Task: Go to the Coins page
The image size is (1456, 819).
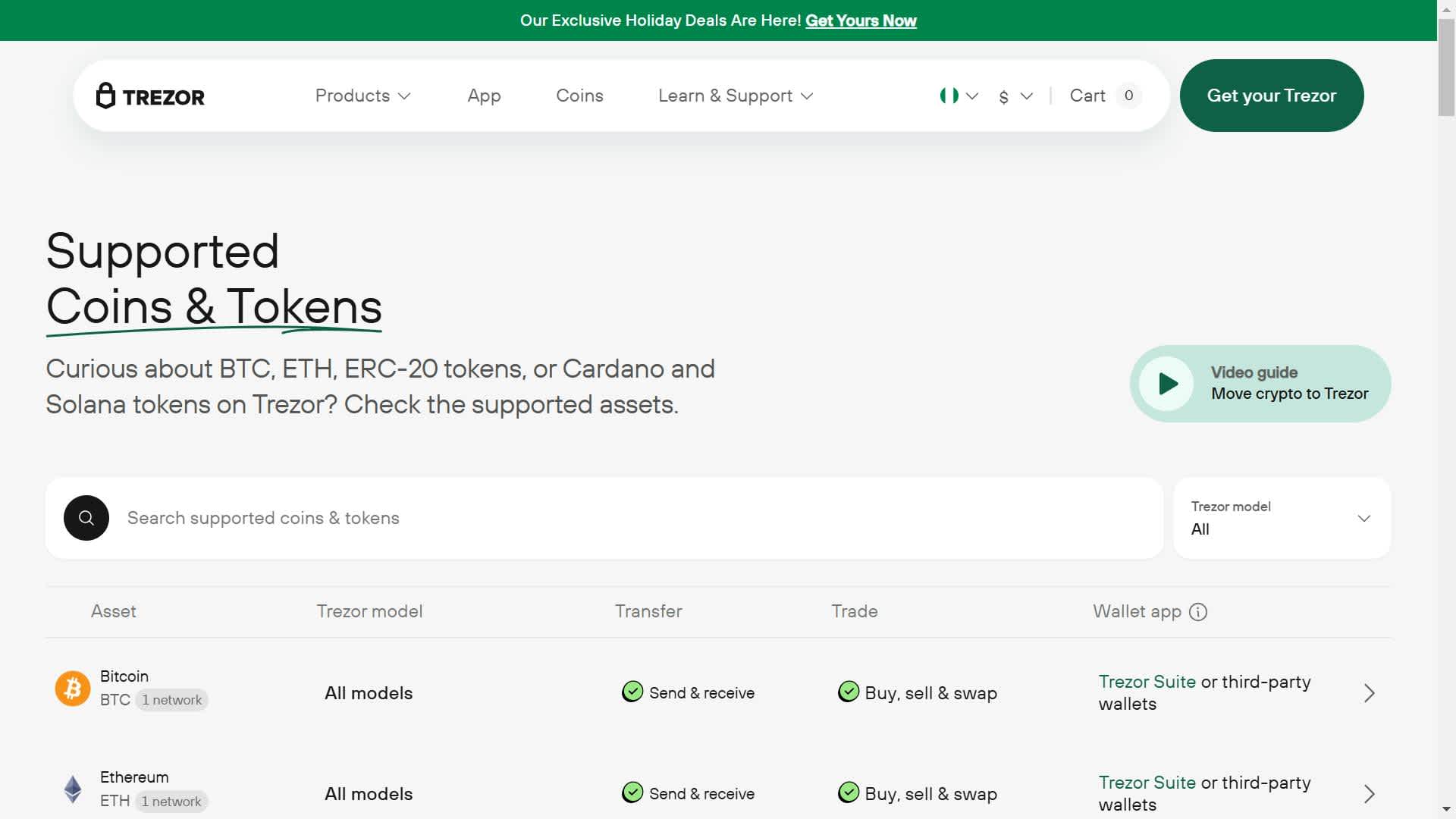Action: tap(579, 96)
